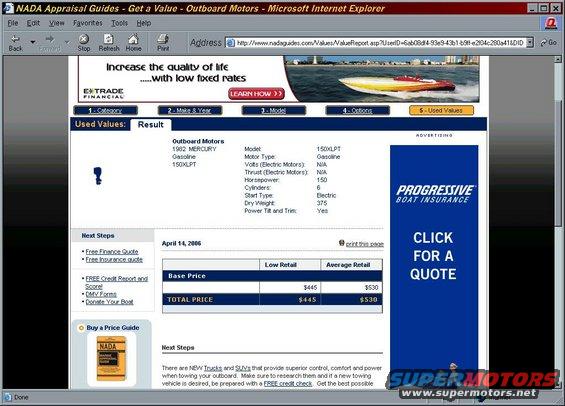Go to step 4 - Options
Screen dimensions: 565x406
[357, 111]
